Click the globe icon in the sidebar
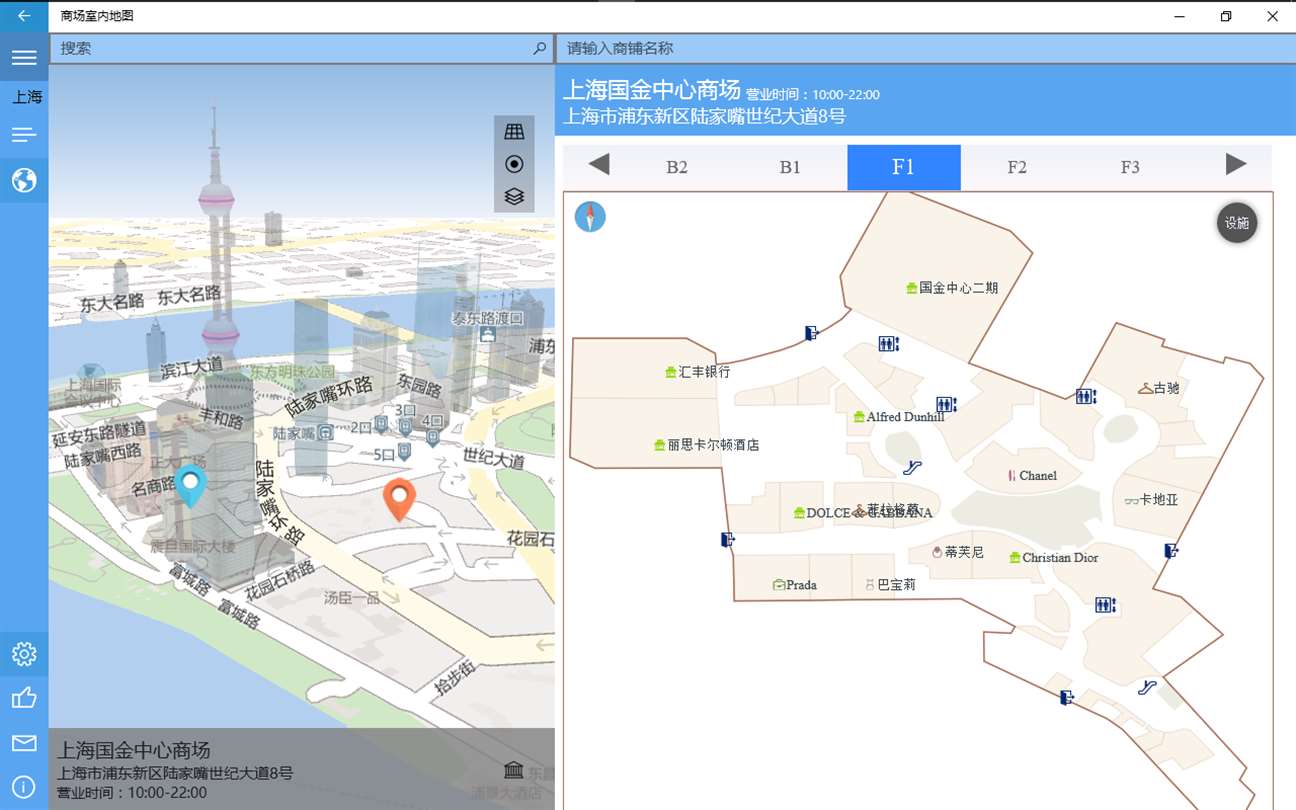The image size is (1296, 810). (24, 180)
